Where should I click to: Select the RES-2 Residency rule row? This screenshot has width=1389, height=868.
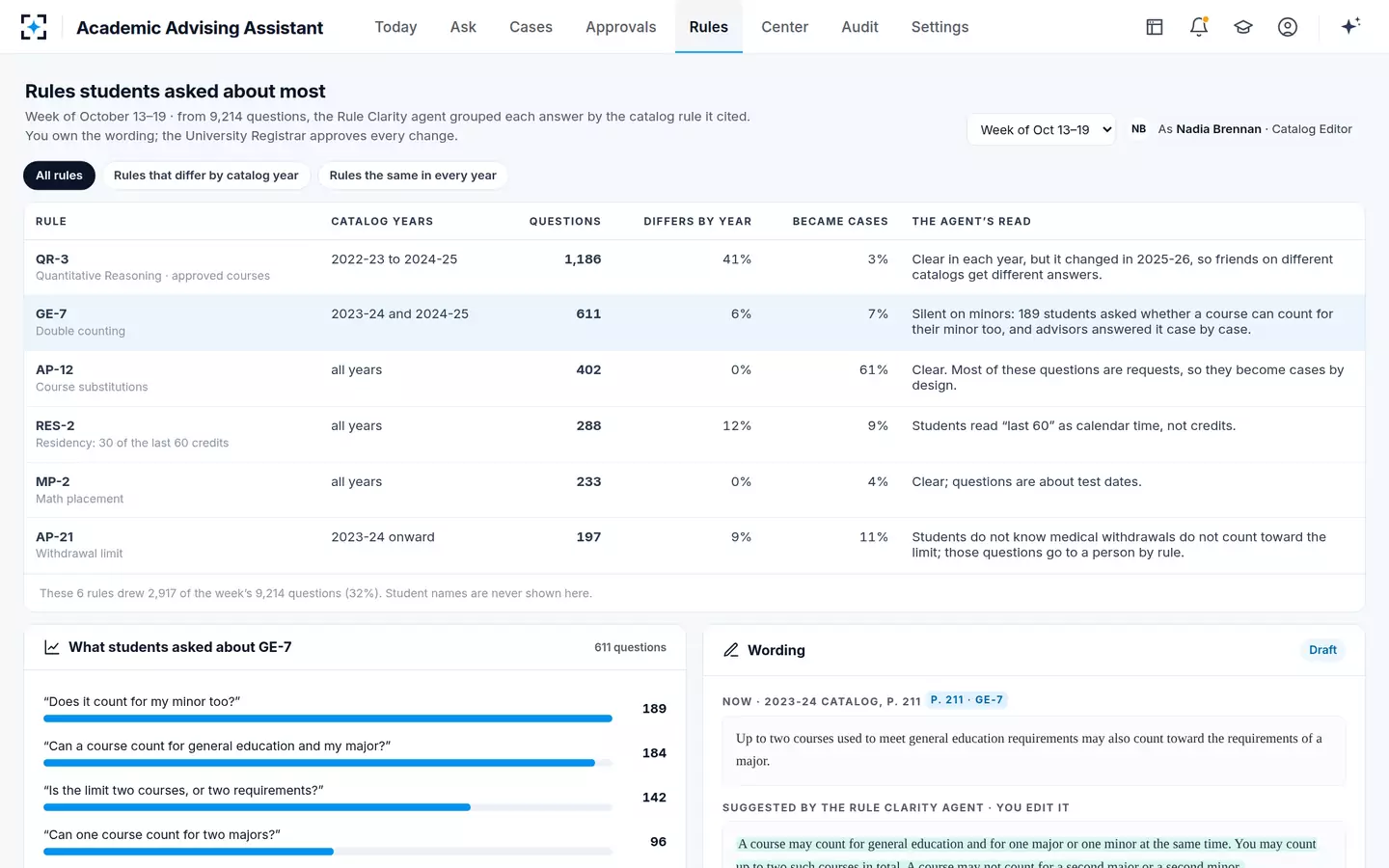(694, 434)
